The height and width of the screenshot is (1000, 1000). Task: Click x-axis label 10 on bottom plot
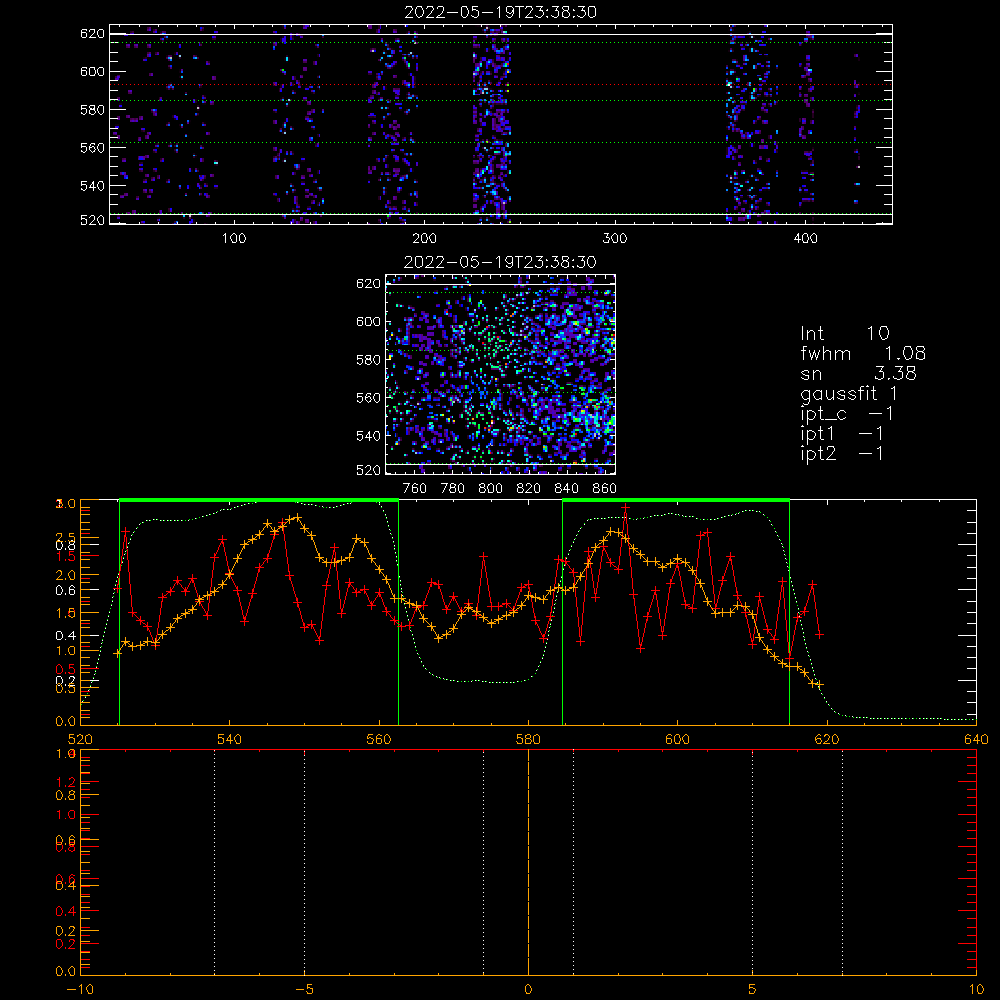click(976, 990)
